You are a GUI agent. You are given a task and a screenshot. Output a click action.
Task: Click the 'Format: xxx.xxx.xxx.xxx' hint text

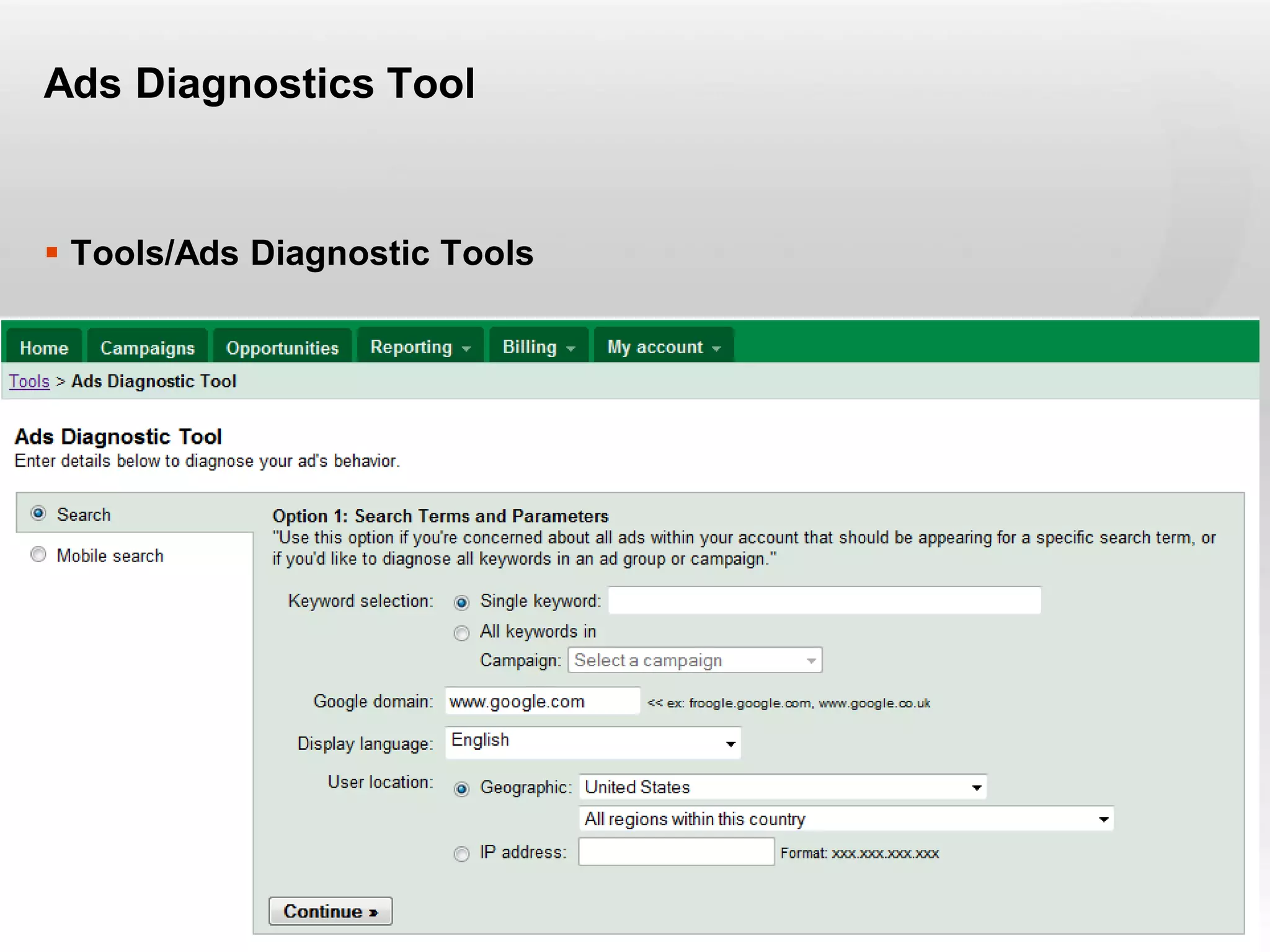pos(859,853)
